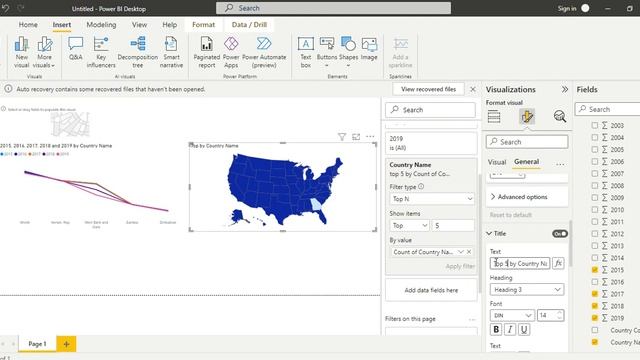
Task: Uncheck the 2019 field checkbox
Action: click(595, 318)
